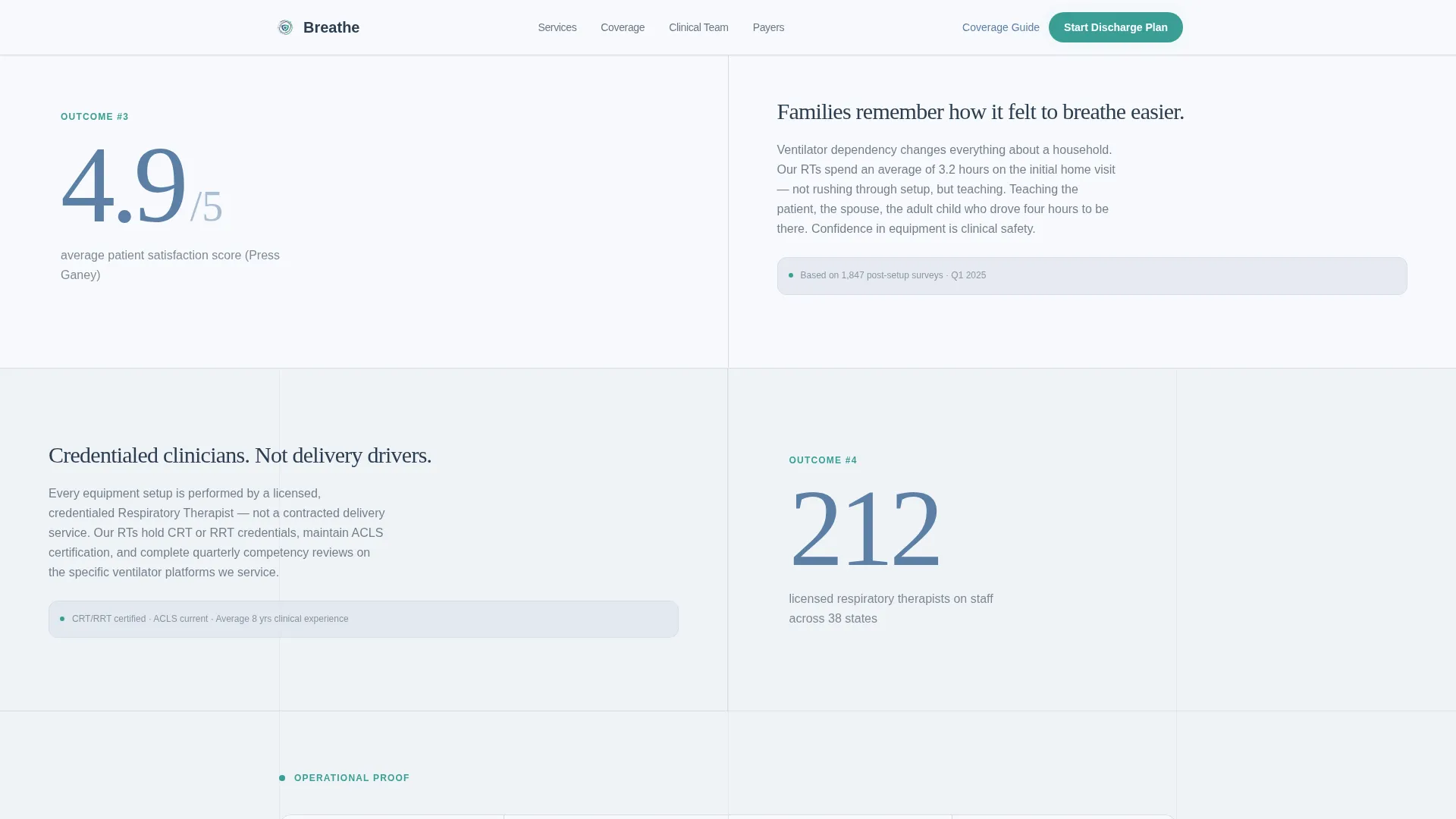Open the Services menu item

click(557, 27)
